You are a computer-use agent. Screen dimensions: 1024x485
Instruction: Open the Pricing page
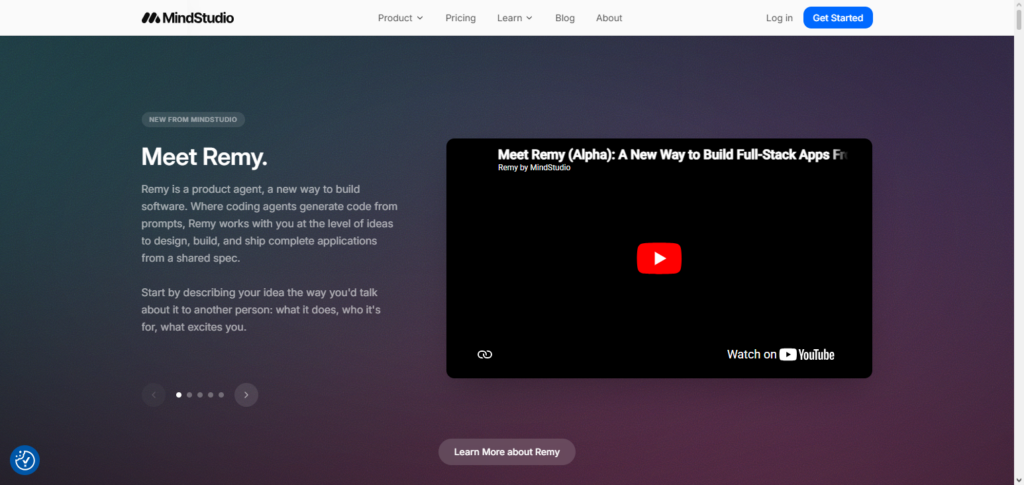coord(460,18)
